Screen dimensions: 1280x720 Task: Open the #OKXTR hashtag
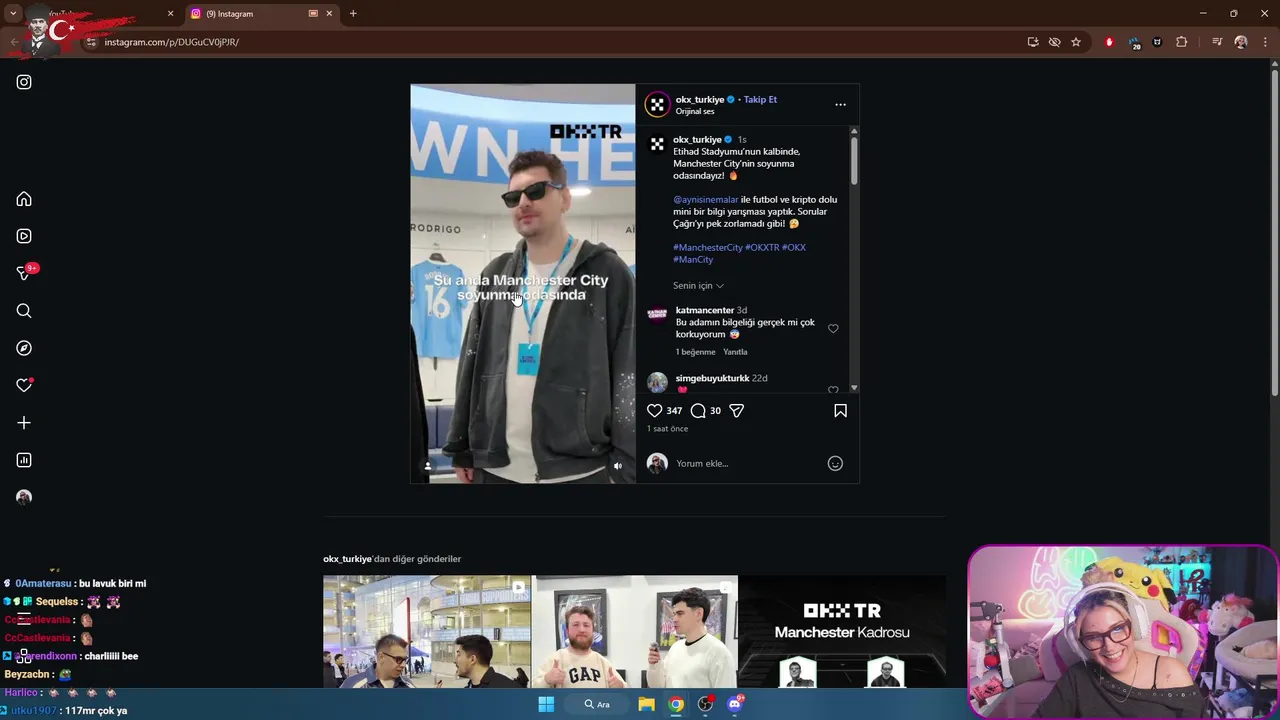(762, 247)
